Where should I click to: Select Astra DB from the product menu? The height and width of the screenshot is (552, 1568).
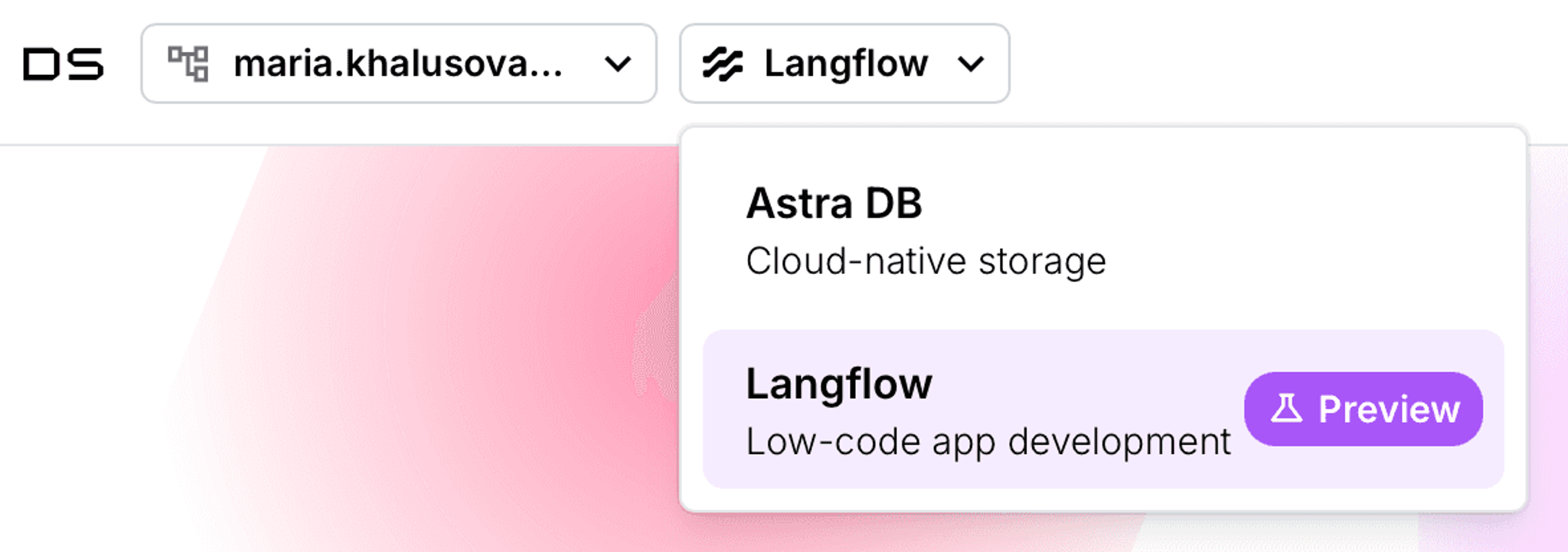click(x=1103, y=230)
